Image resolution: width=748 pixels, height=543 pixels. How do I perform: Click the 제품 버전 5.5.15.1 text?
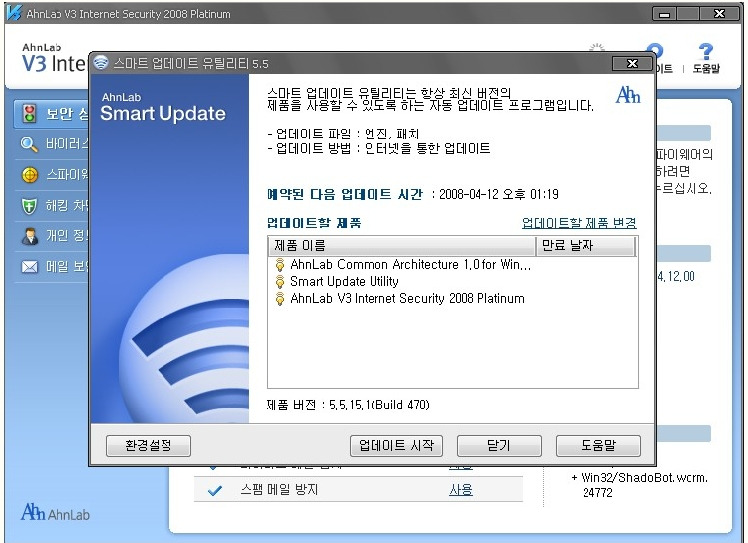348,405
